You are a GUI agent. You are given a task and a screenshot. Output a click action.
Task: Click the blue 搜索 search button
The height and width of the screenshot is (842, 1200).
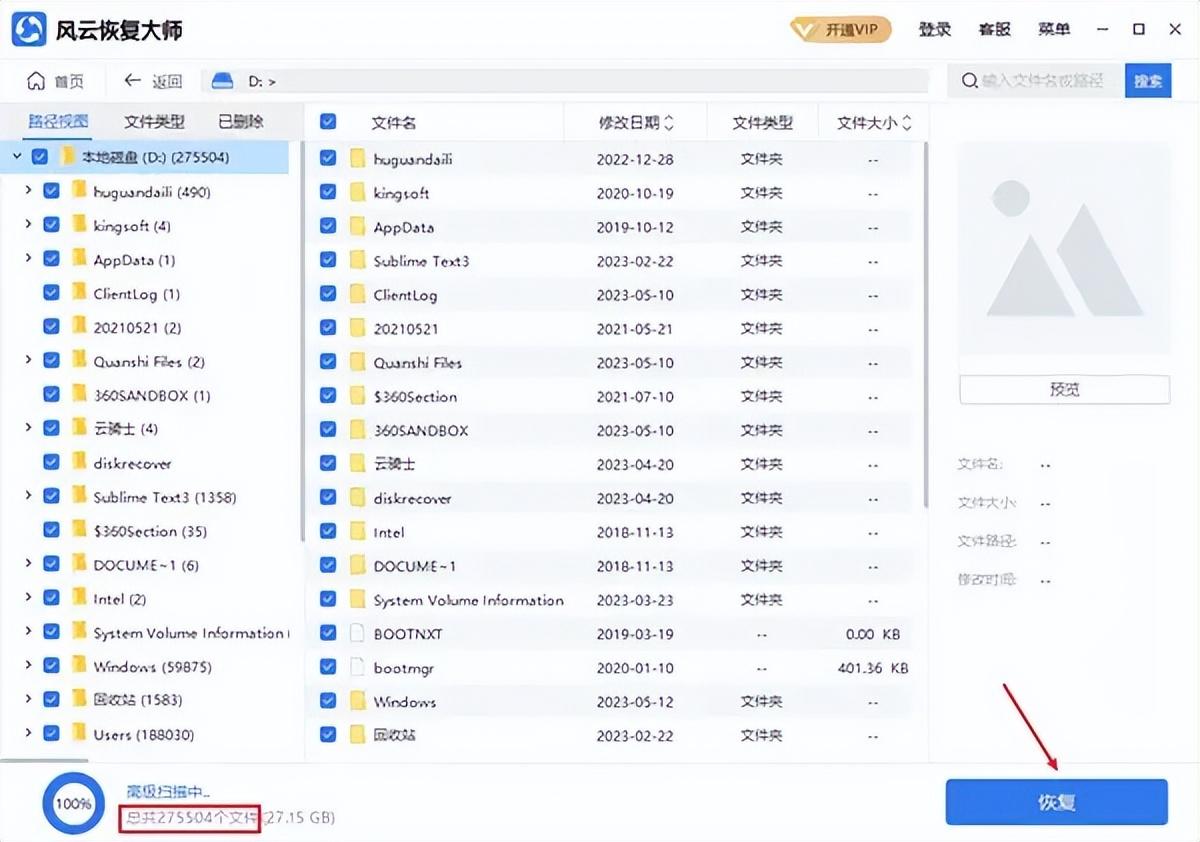tap(1148, 81)
